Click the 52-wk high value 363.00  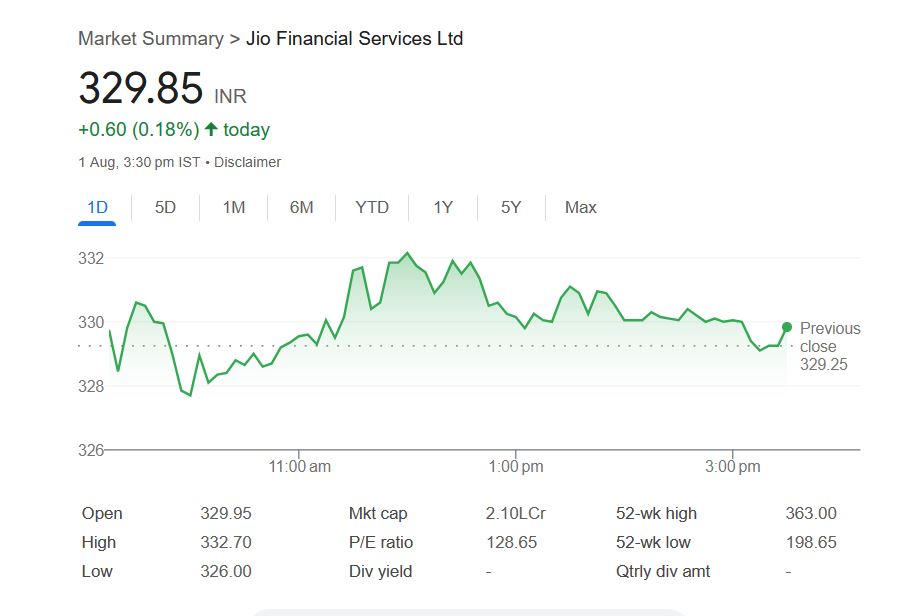click(x=810, y=513)
